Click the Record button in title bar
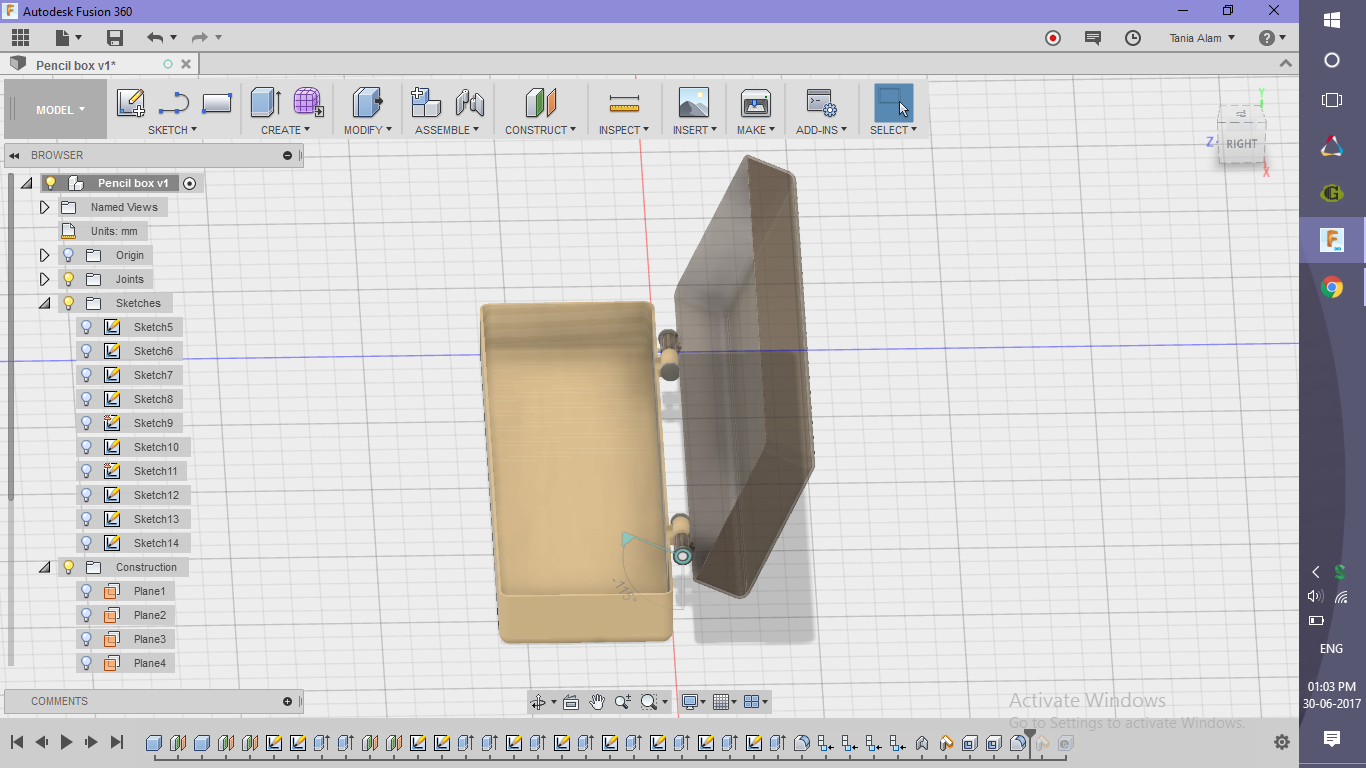 tap(1052, 38)
